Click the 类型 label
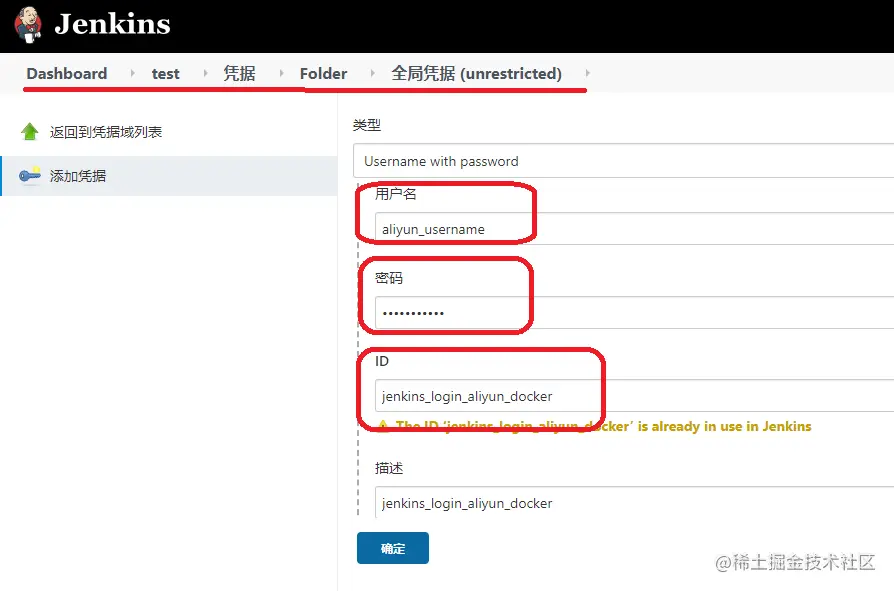 point(367,125)
